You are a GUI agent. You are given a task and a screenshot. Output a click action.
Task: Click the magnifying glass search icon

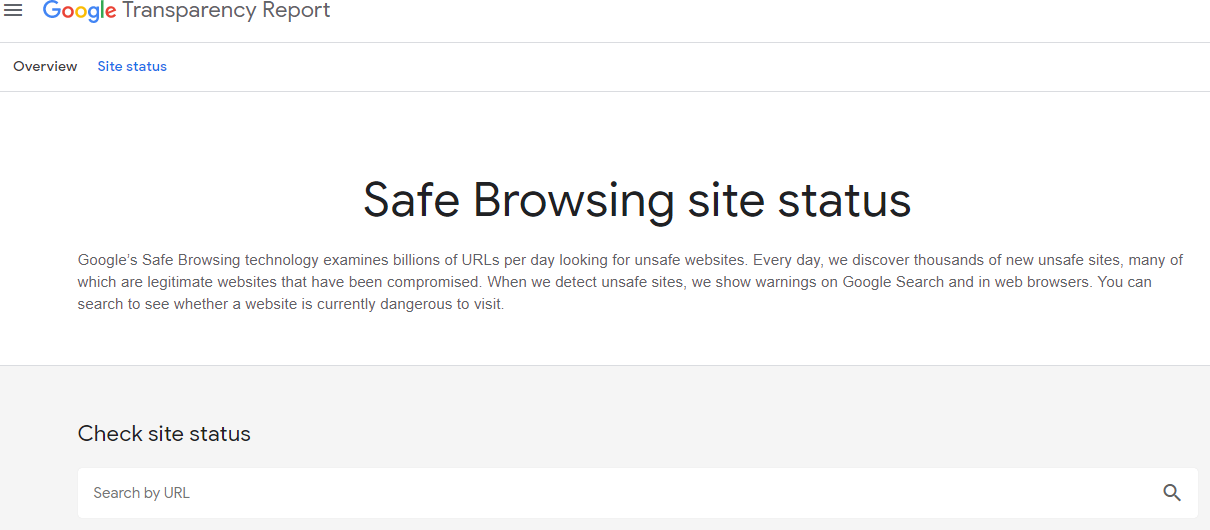pyautogui.click(x=1172, y=493)
